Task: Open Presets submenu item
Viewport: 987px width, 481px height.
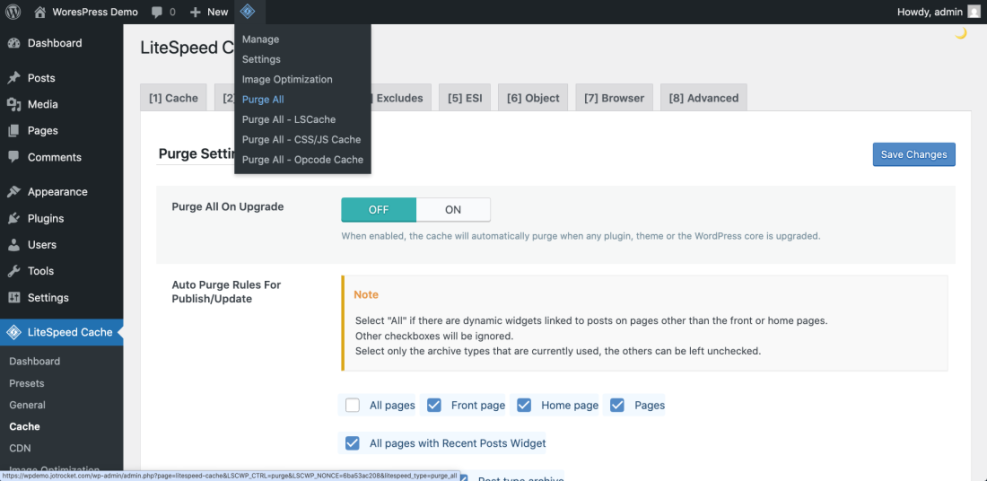Action: [x=26, y=383]
